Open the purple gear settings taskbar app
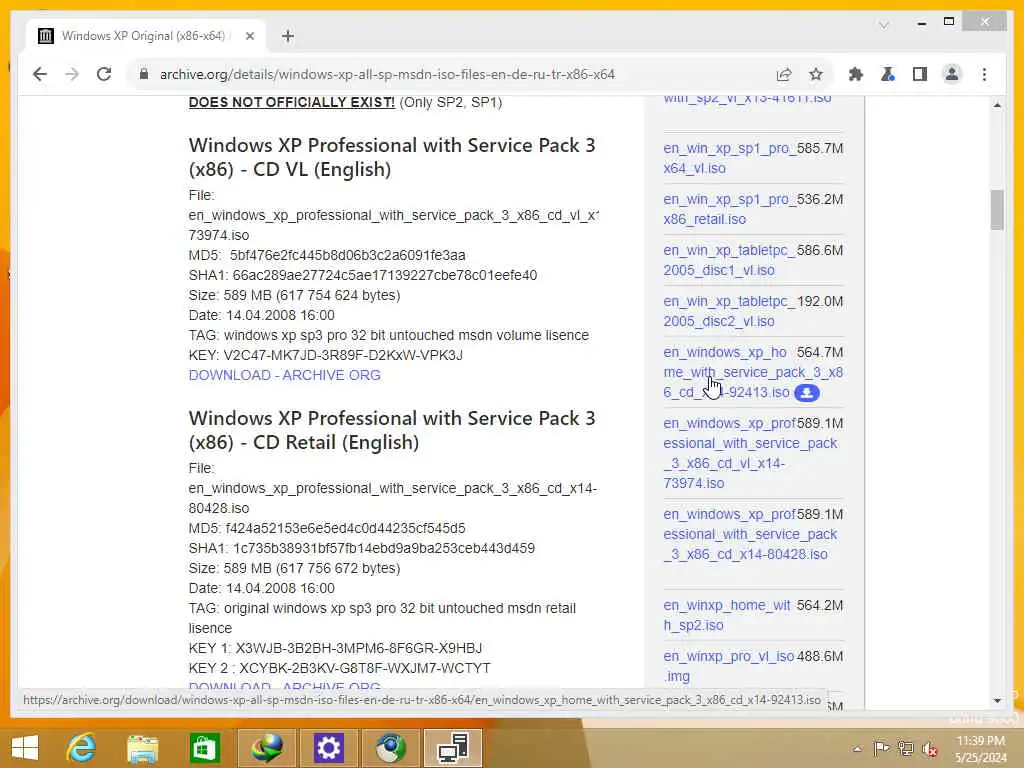This screenshot has width=1024, height=768. tap(328, 748)
